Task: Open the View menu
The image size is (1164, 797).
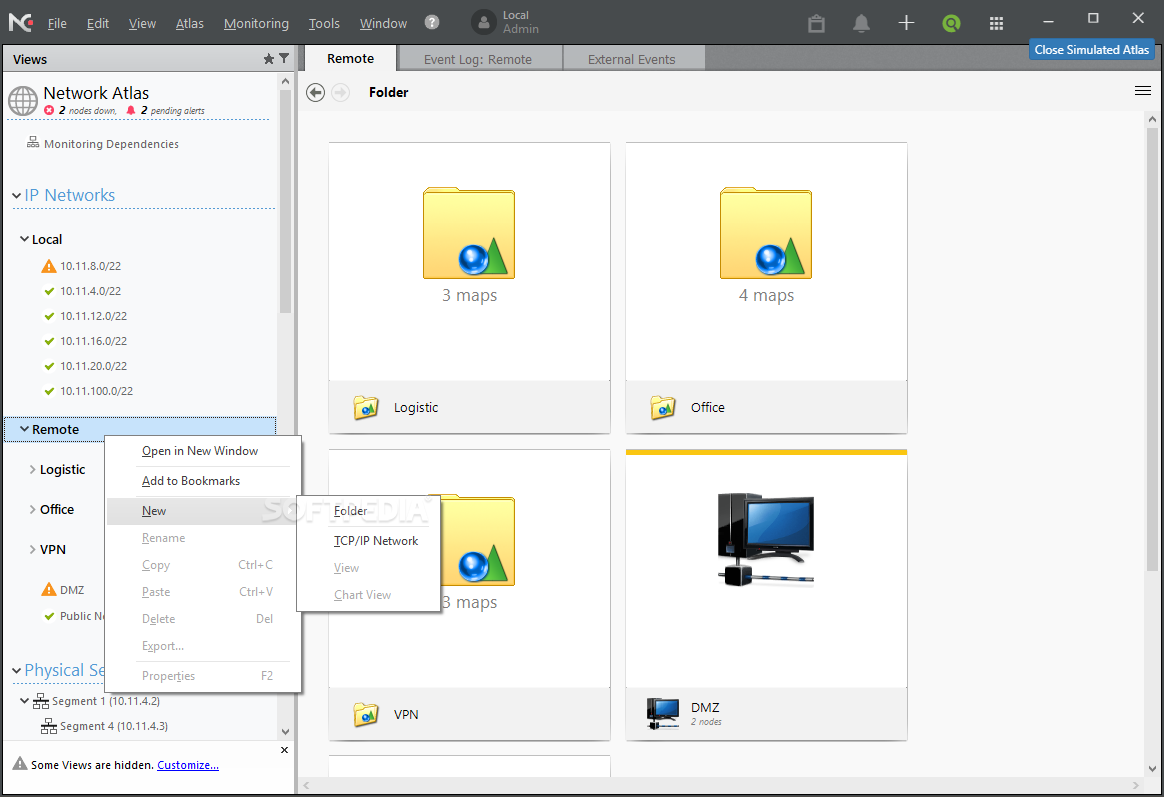Action: coord(142,24)
